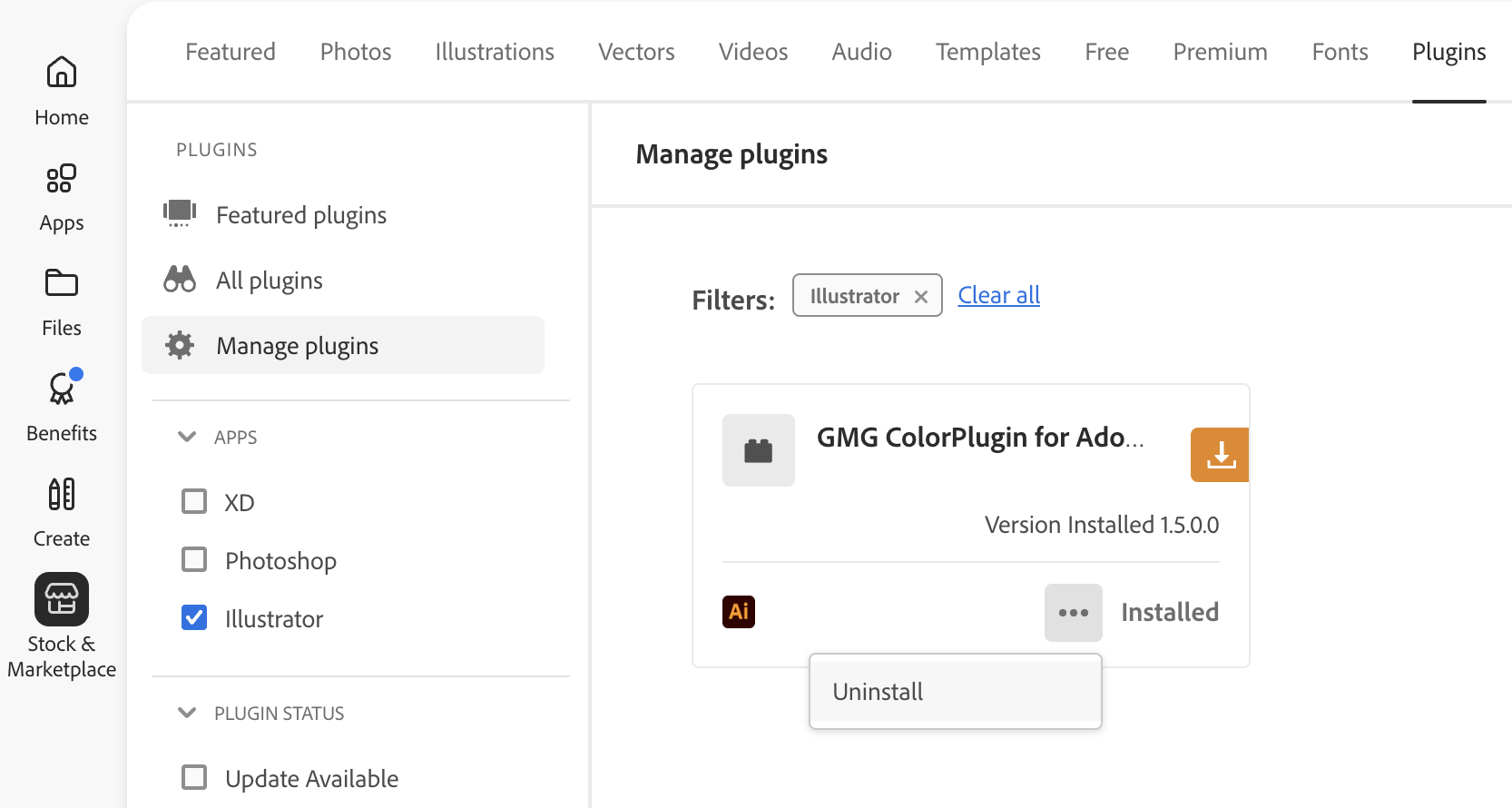Image resolution: width=1512 pixels, height=808 pixels.
Task: Check the XD checkbox
Action: tap(194, 502)
